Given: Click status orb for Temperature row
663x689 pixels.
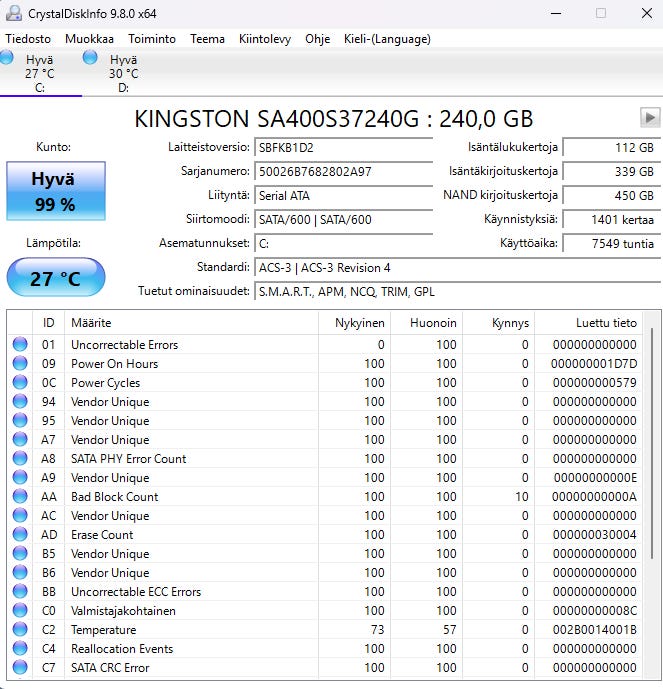Looking at the screenshot, I should pos(20,630).
